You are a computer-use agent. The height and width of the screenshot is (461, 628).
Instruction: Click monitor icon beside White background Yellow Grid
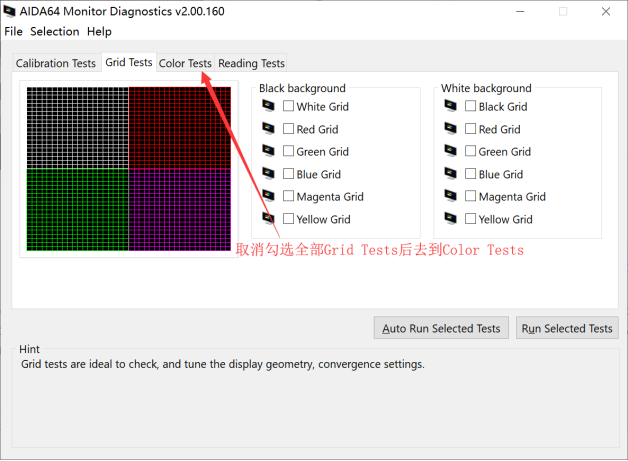451,219
